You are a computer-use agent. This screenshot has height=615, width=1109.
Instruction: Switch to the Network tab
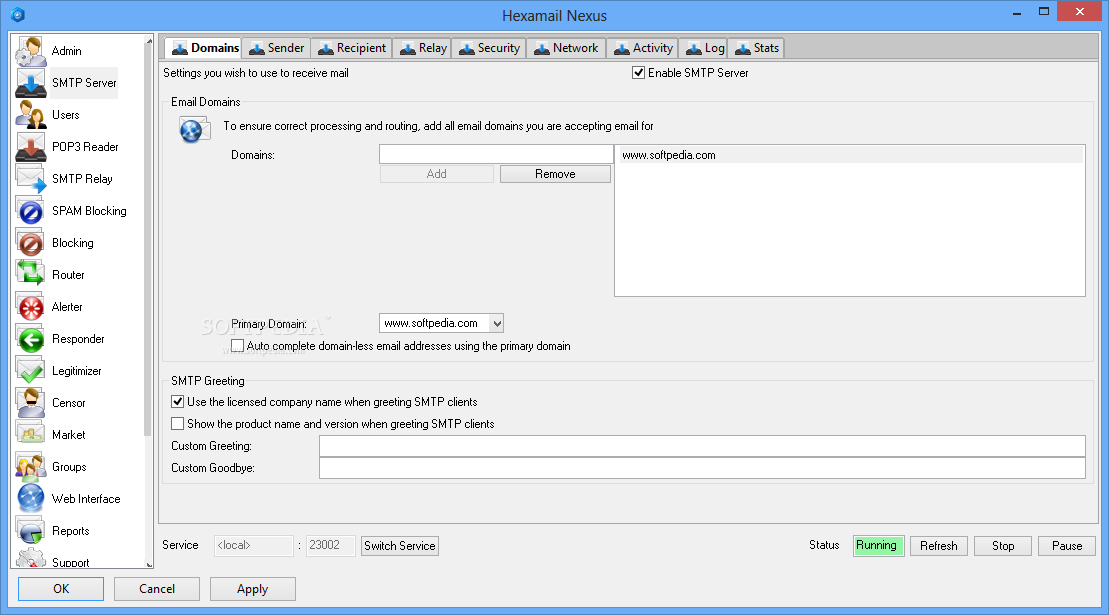pyautogui.click(x=566, y=48)
